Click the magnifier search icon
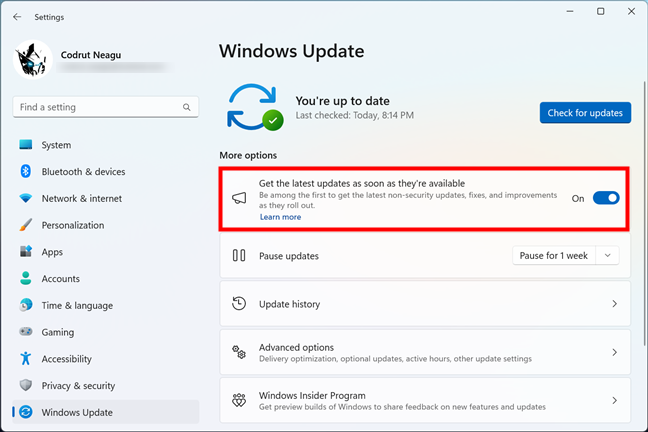 (x=187, y=107)
